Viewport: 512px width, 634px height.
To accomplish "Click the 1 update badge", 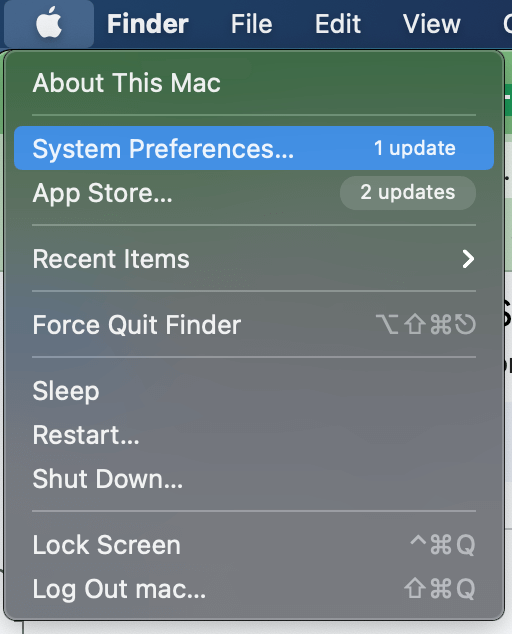I will [415, 148].
